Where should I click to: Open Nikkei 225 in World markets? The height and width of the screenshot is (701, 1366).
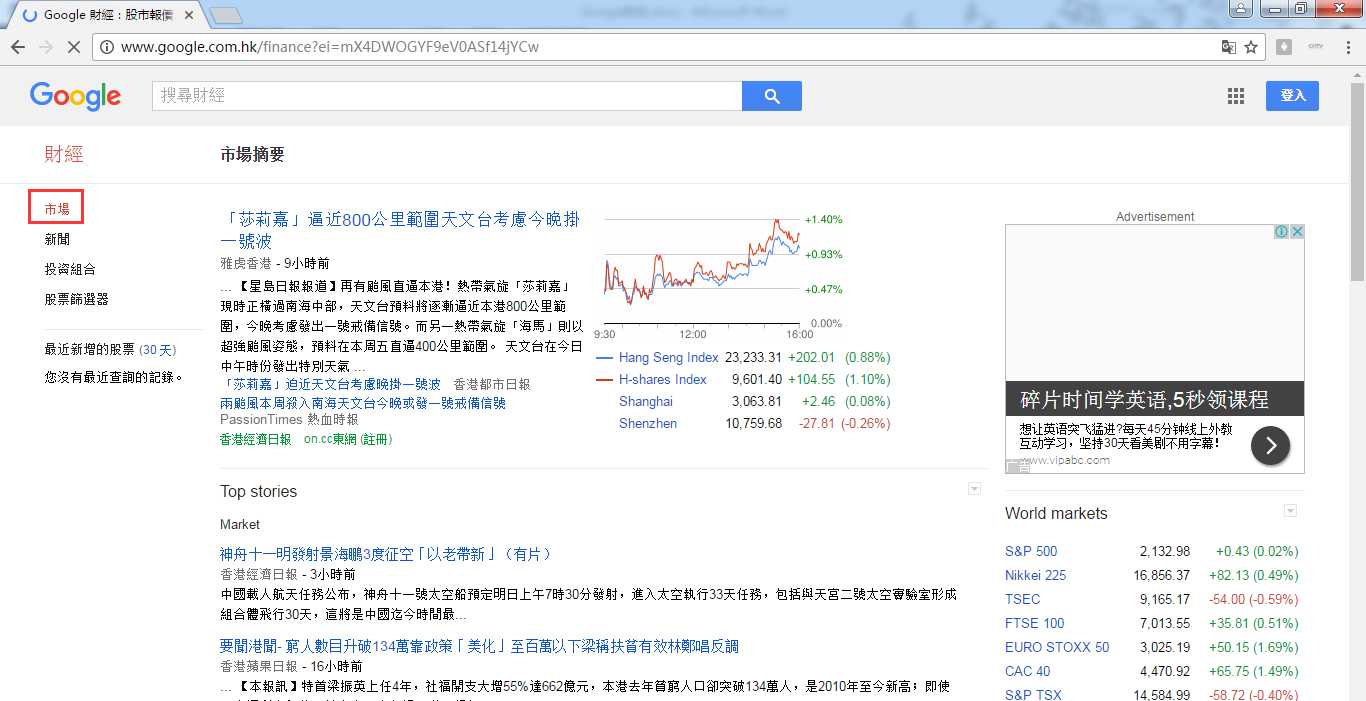[x=1035, y=575]
